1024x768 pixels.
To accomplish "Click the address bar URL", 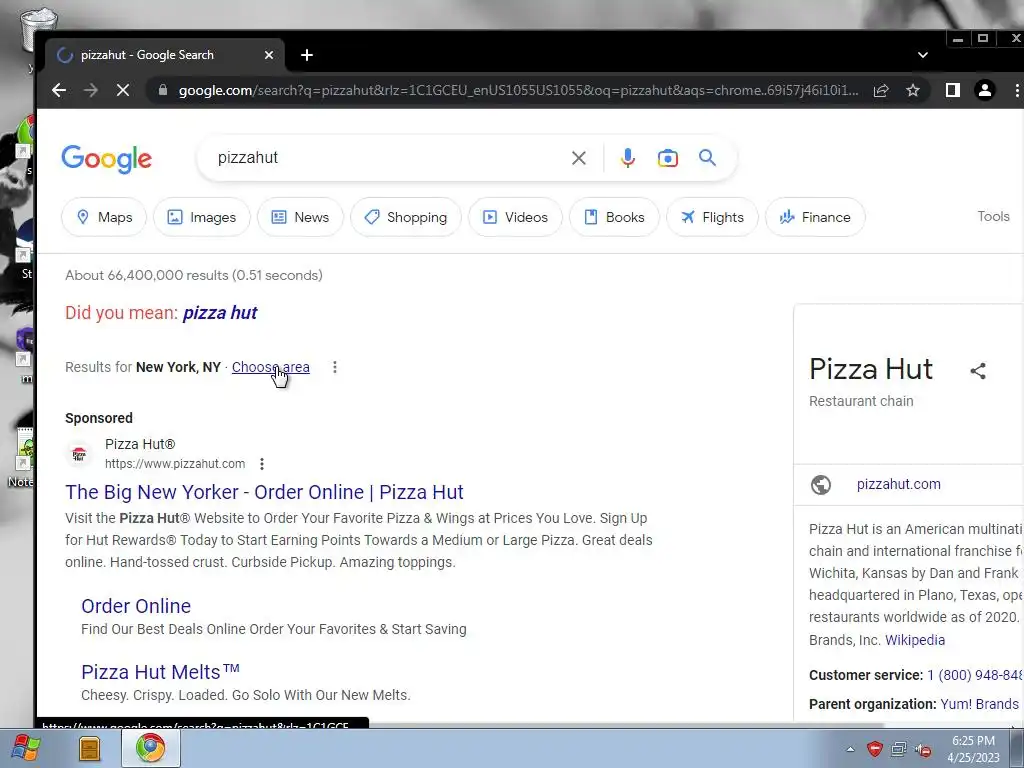I will point(519,90).
